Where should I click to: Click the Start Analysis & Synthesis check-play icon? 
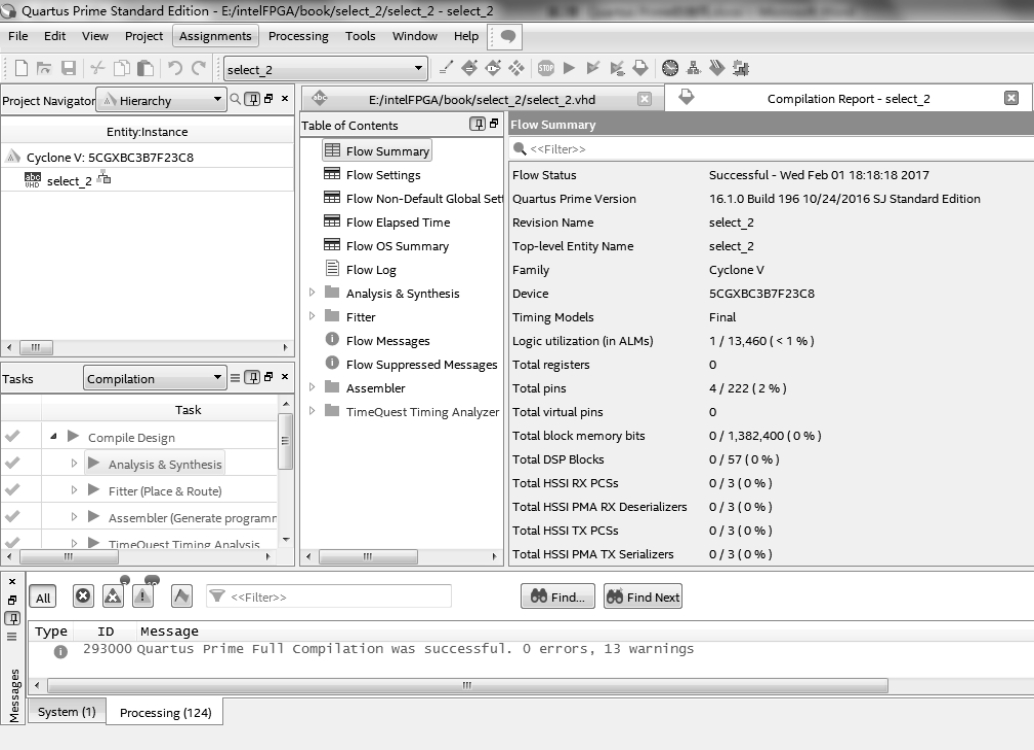593,67
